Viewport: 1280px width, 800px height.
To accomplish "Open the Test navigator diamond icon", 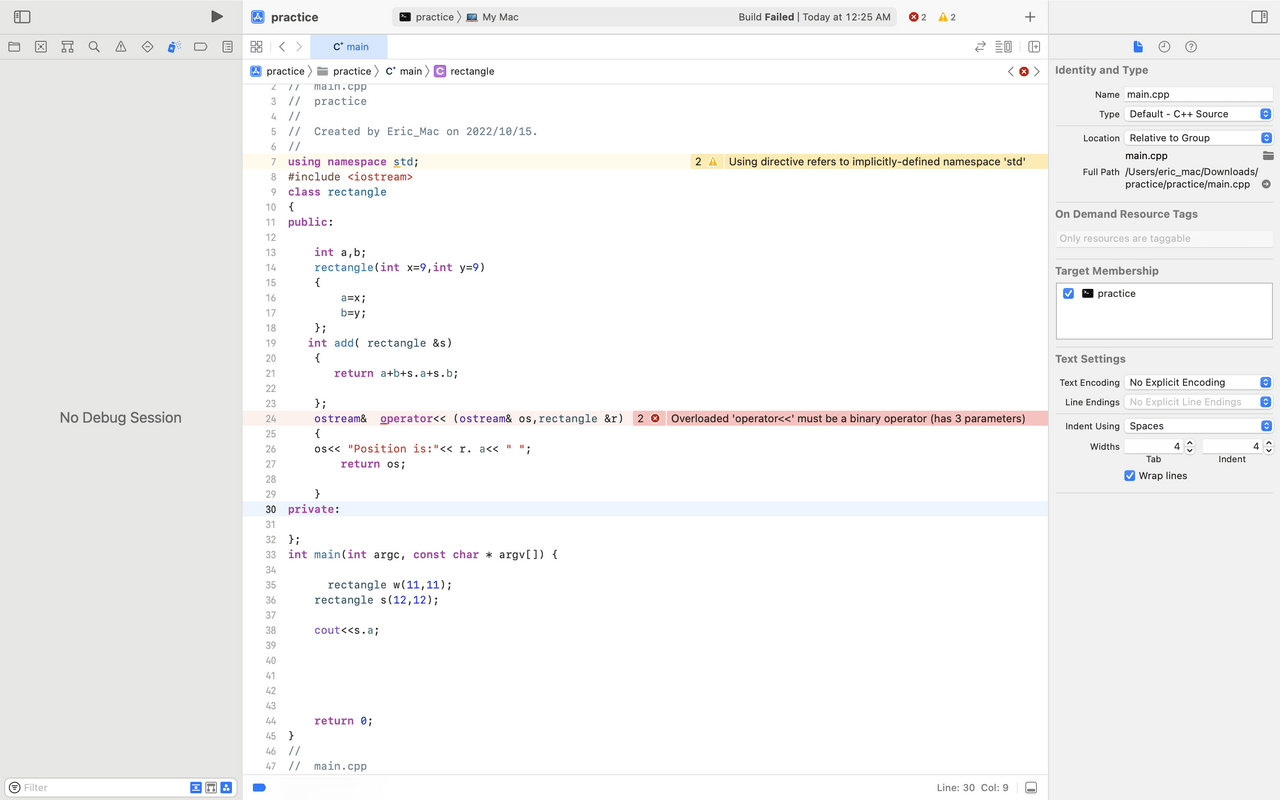I will (x=147, y=47).
